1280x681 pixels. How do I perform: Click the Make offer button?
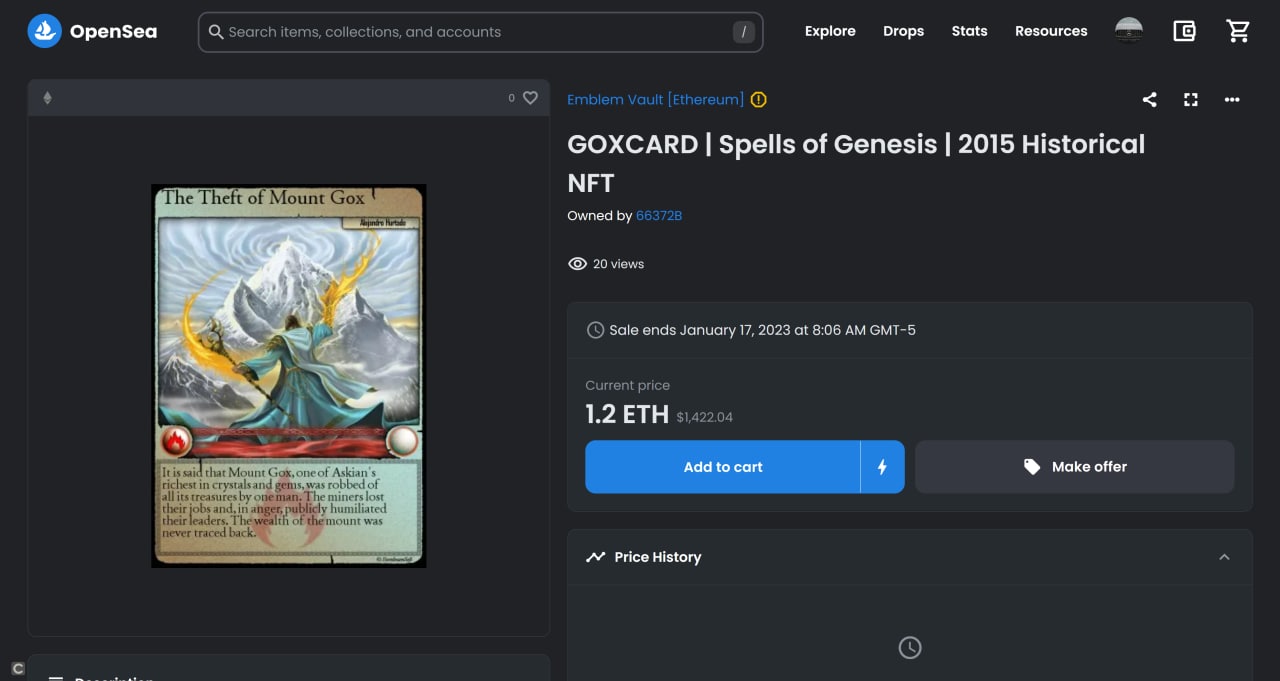(x=1075, y=467)
